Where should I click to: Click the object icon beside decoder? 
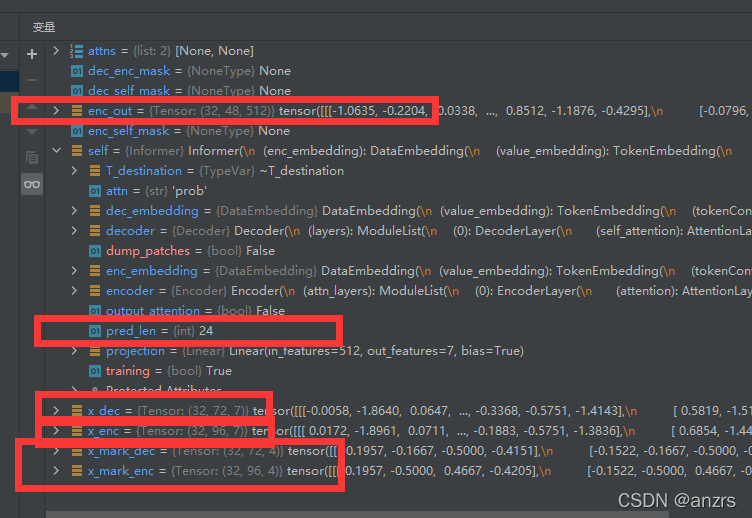coord(95,231)
